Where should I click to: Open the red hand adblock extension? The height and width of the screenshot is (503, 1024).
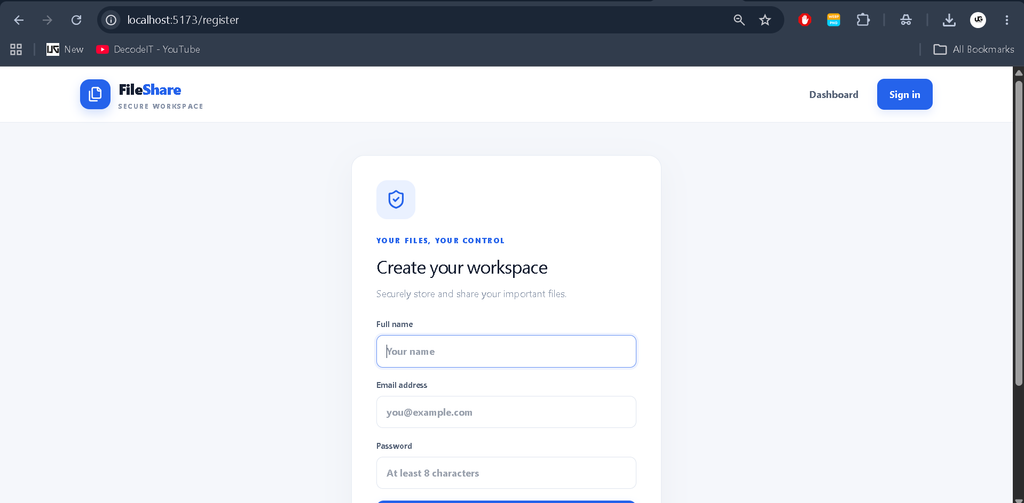(x=805, y=20)
